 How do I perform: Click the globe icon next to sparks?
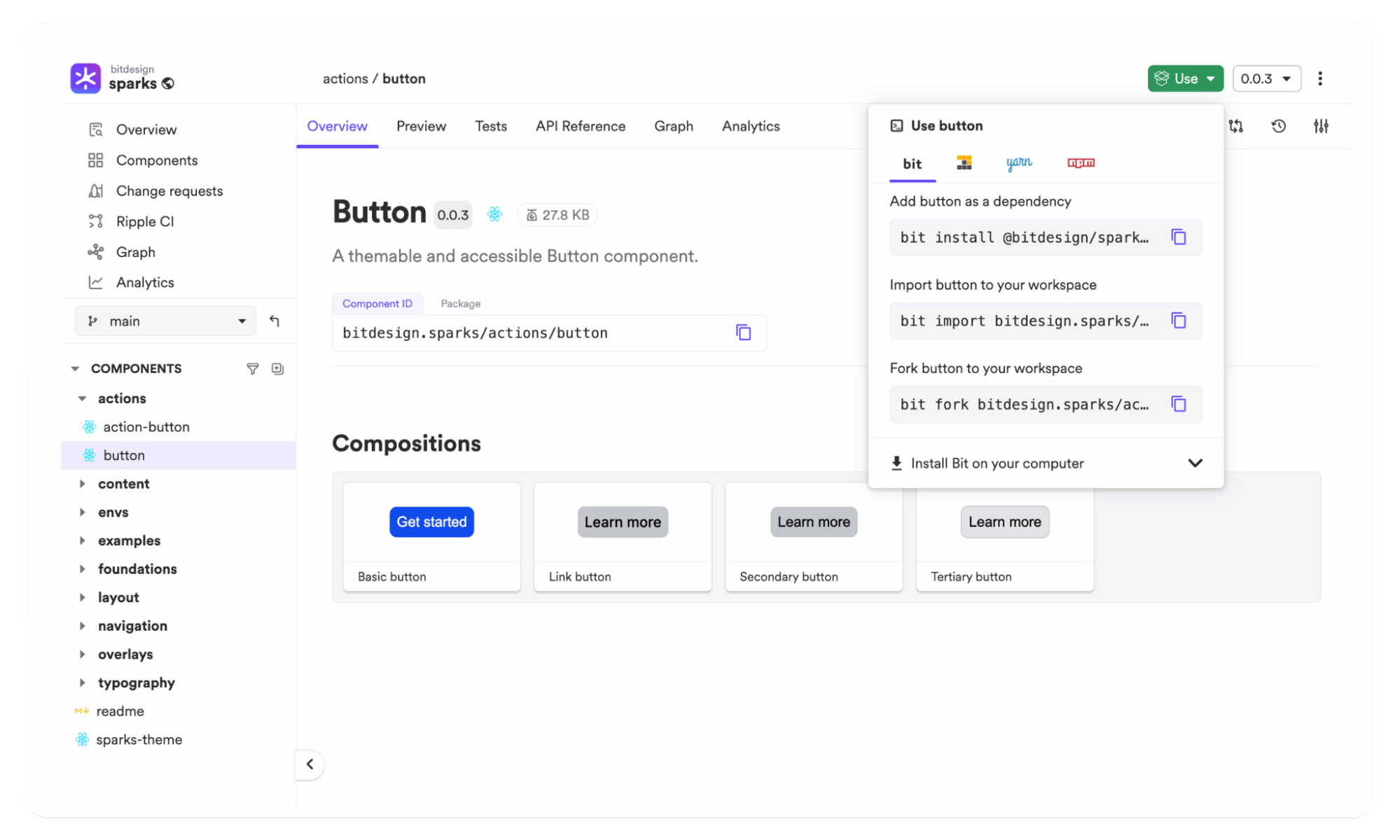pyautogui.click(x=168, y=84)
